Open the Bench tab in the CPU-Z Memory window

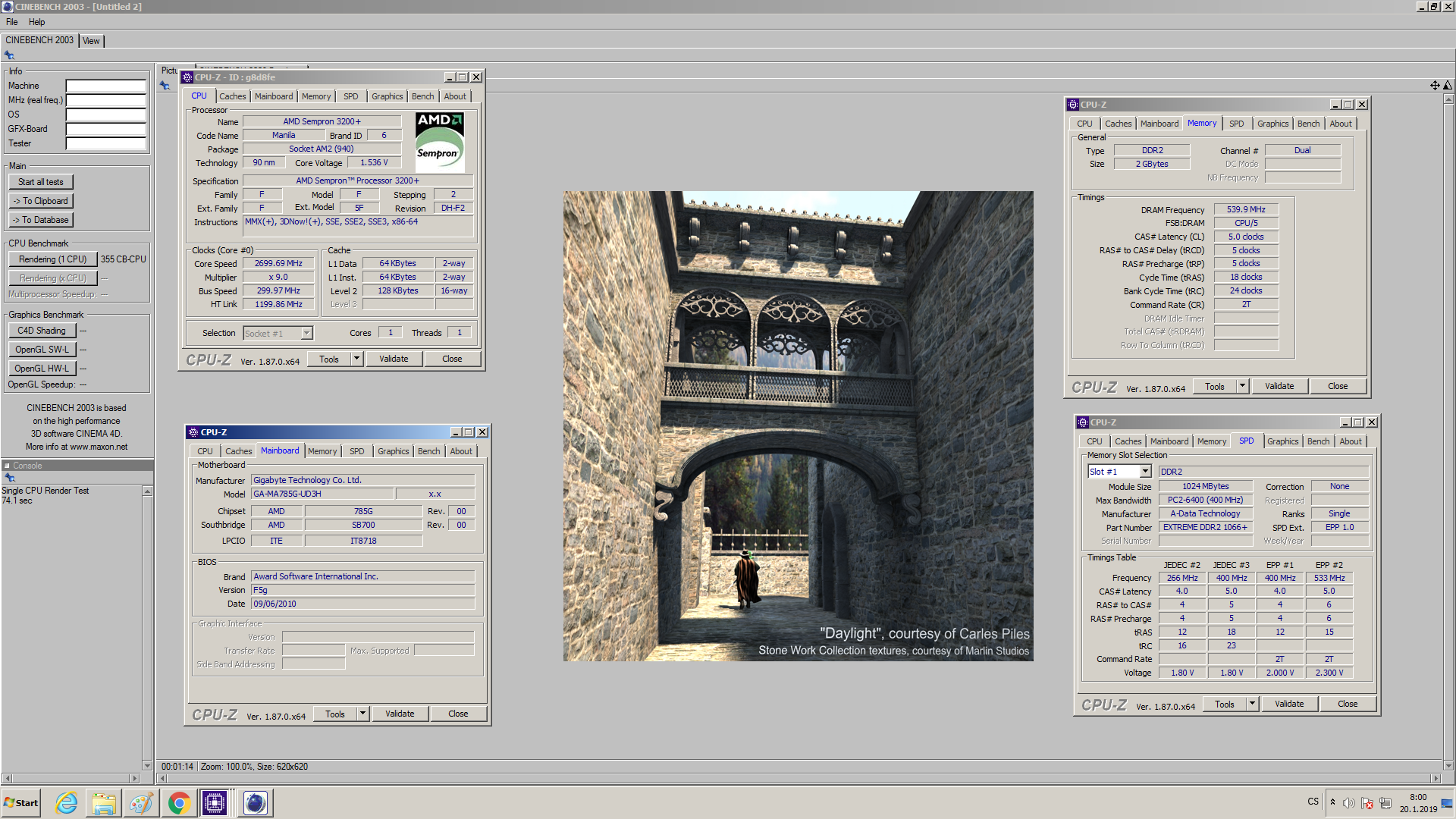1308,124
